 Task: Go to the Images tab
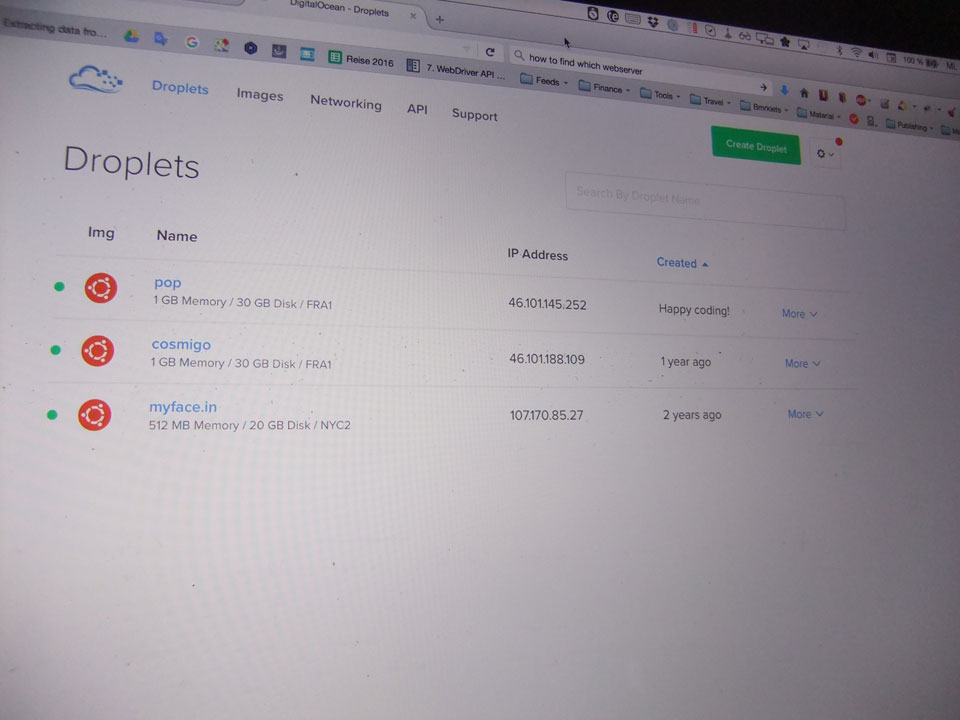259,95
